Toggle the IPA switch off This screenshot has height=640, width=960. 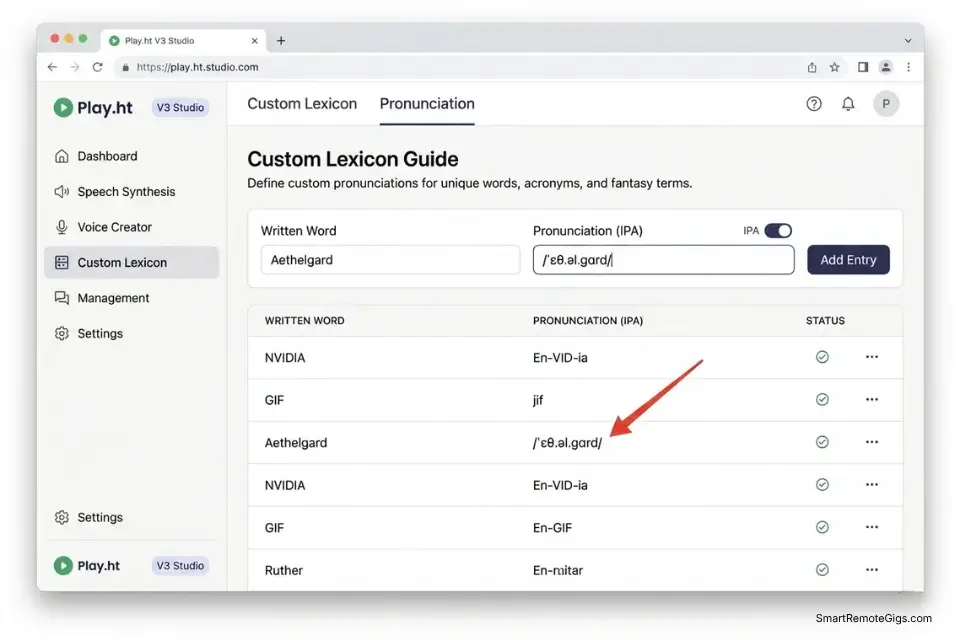778,231
